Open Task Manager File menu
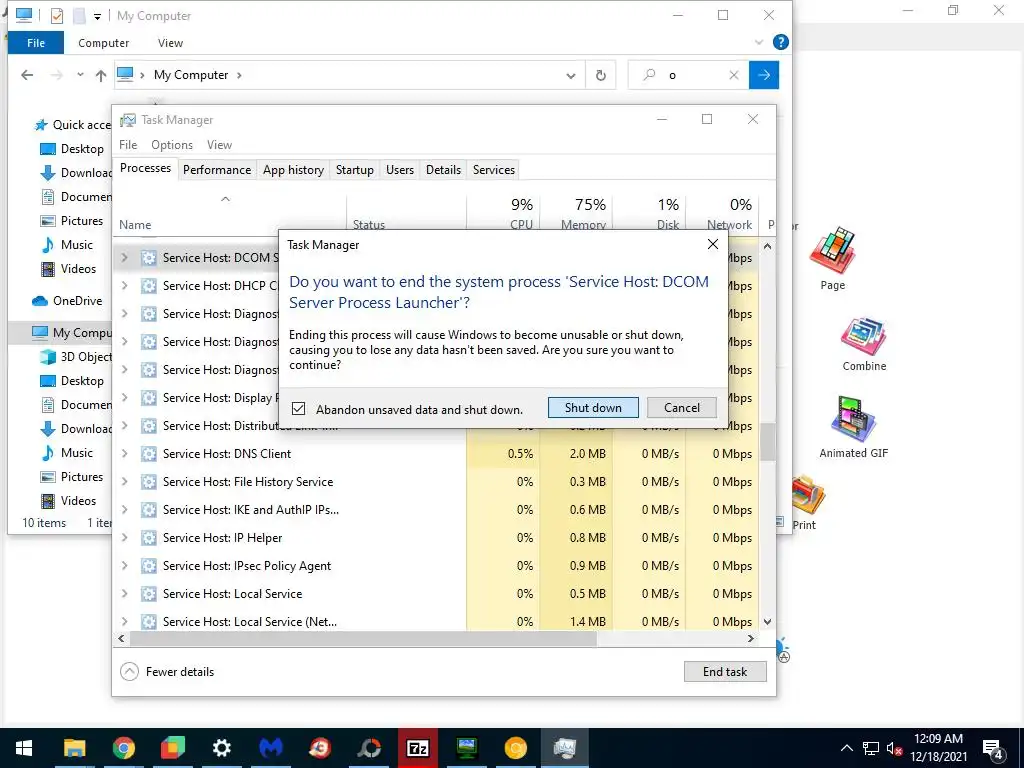Screen dimensions: 1024x768 (x=128, y=145)
